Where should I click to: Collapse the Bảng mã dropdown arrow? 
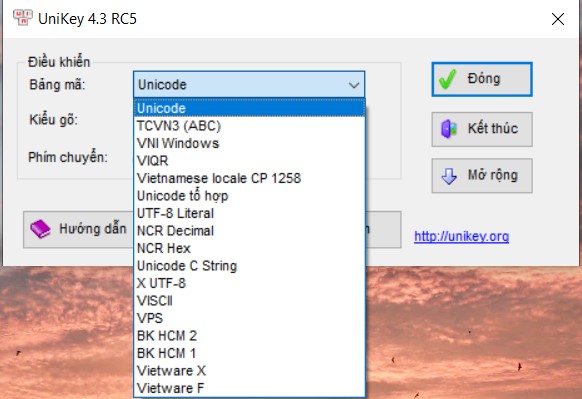(354, 85)
